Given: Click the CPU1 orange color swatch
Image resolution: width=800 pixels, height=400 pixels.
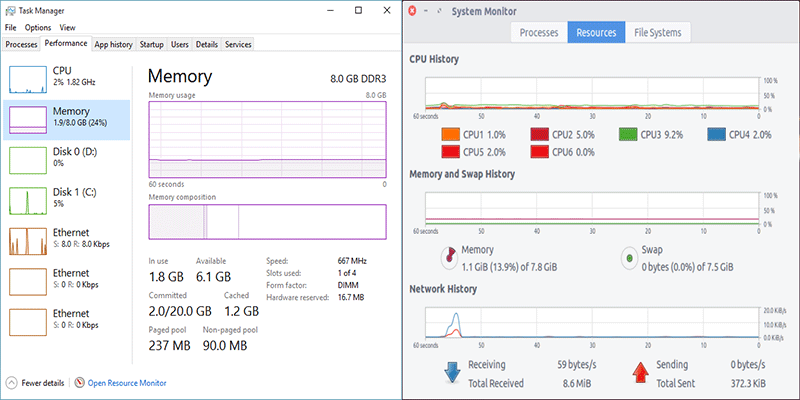Looking at the screenshot, I should [x=451, y=135].
